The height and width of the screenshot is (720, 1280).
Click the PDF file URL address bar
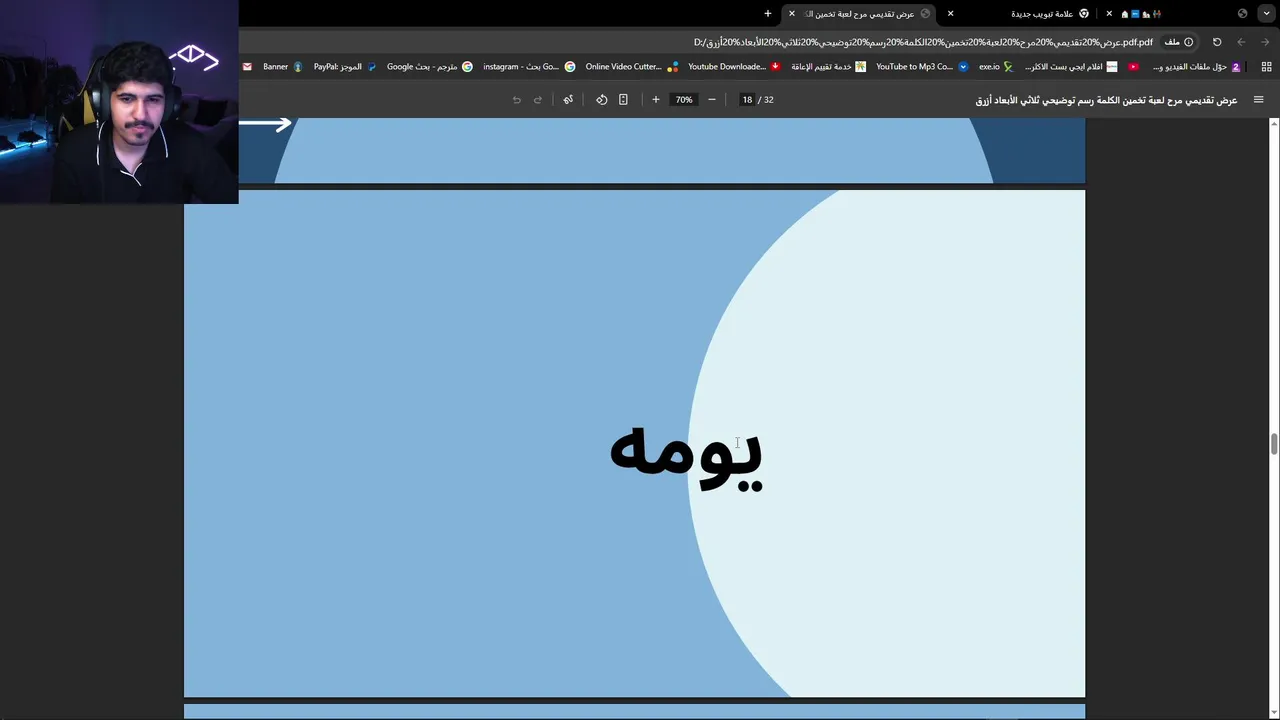923,42
